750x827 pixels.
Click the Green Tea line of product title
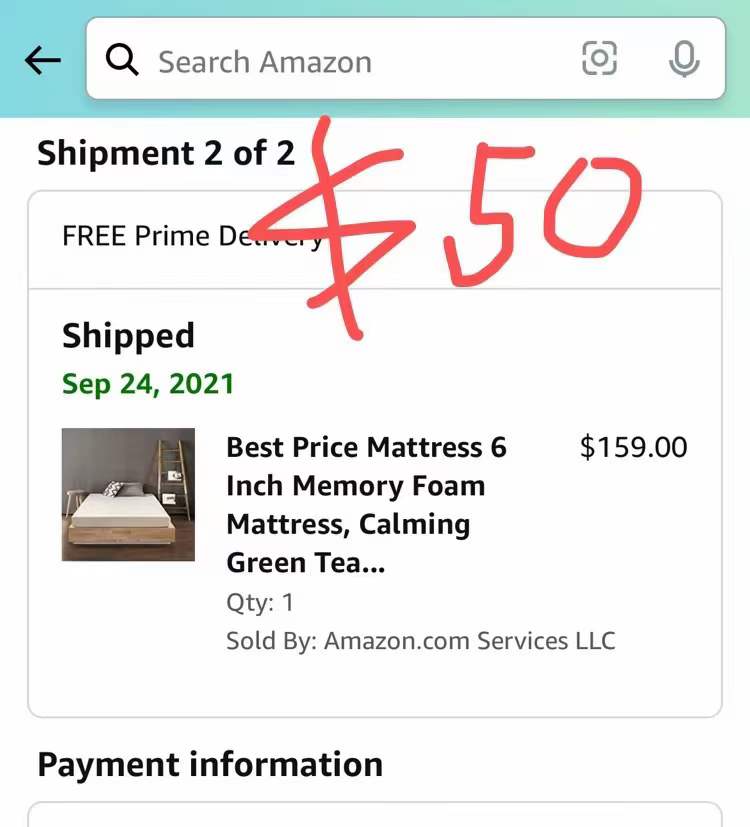tap(305, 562)
